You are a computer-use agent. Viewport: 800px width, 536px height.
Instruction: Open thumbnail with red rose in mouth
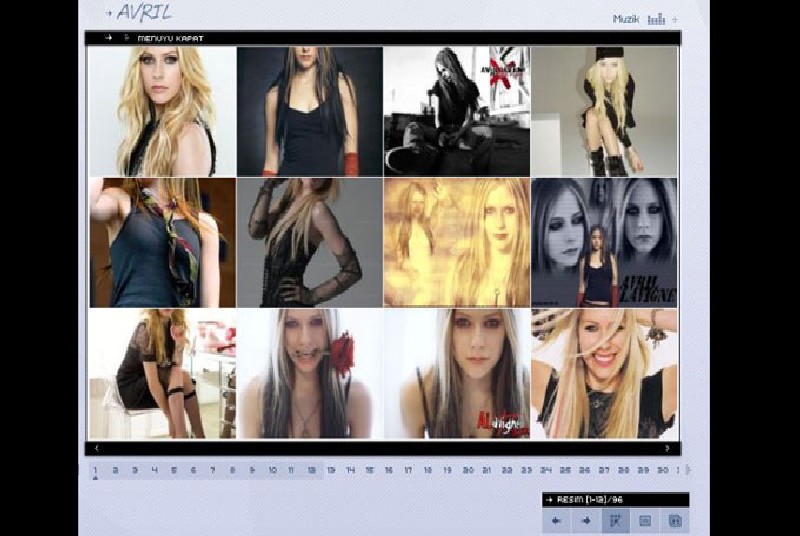(310, 373)
